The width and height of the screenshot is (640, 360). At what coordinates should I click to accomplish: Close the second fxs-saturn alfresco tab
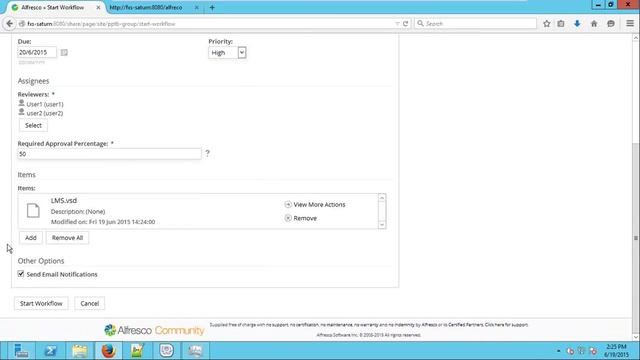[196, 8]
